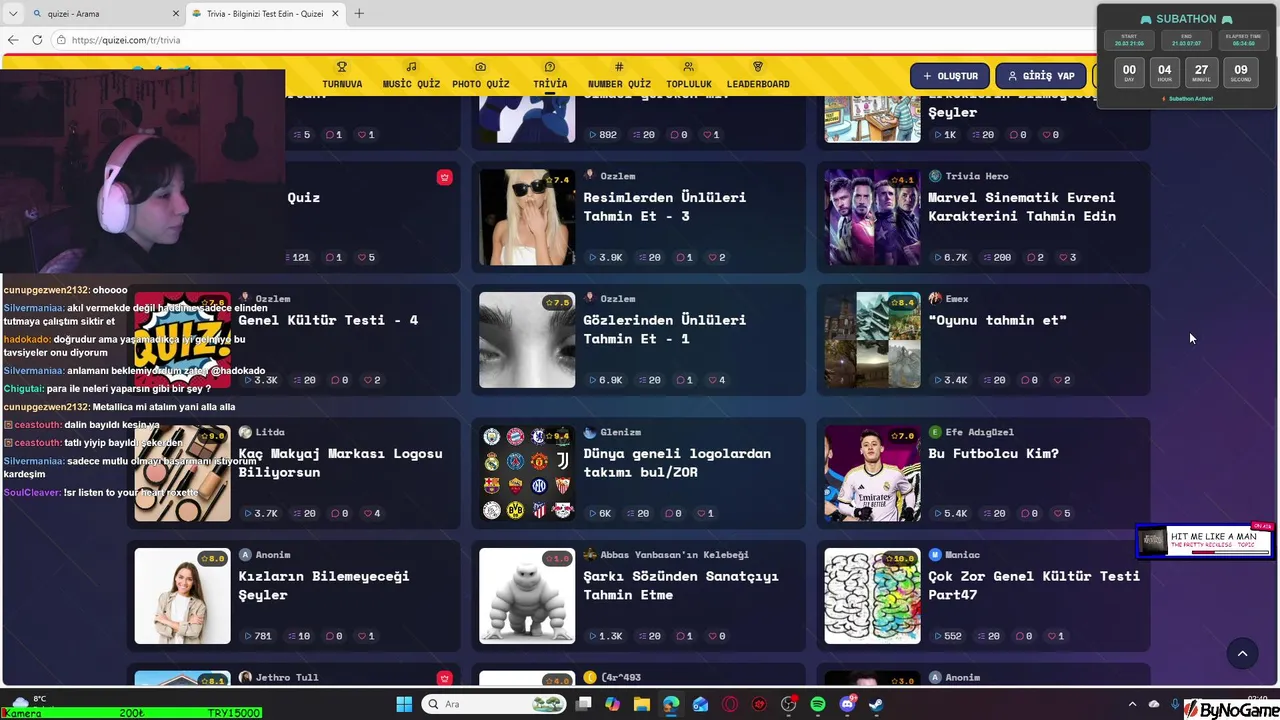Viewport: 1280px width, 720px height.
Task: Open 'Kızların Bilemeyeceği Şeyler' quiz title
Action: coord(324,585)
